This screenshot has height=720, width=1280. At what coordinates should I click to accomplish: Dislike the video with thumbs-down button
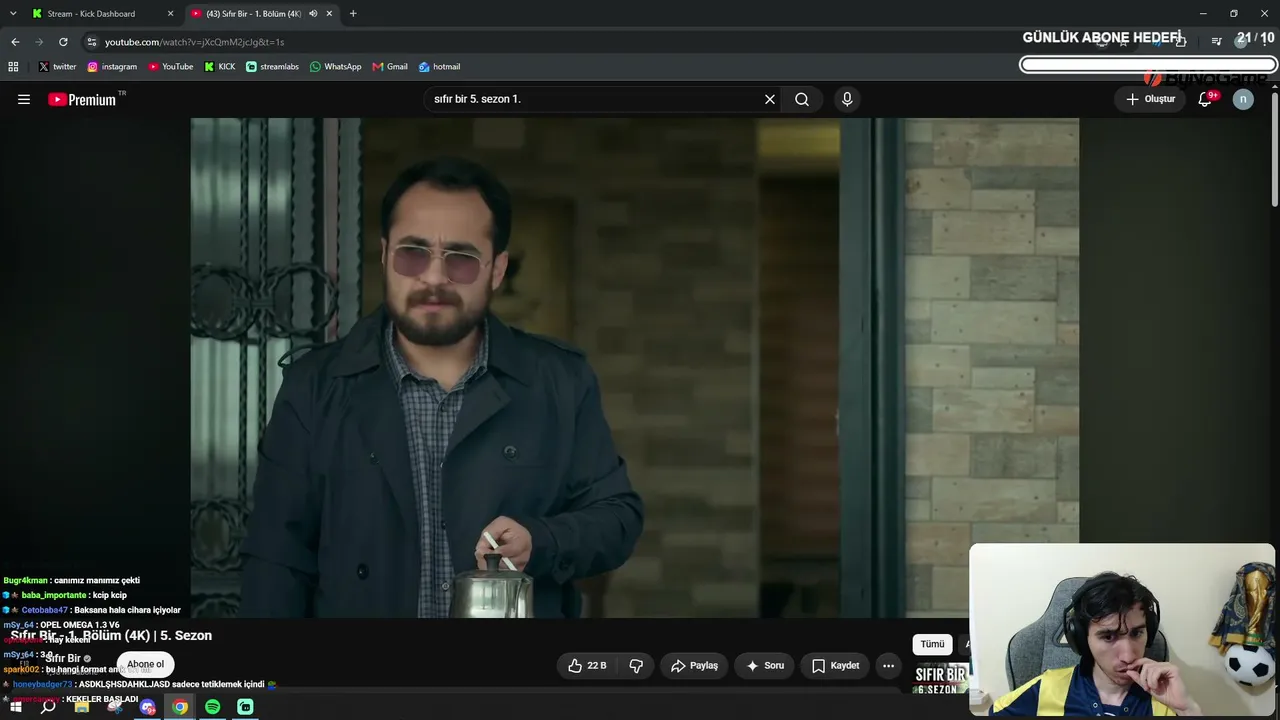click(636, 666)
